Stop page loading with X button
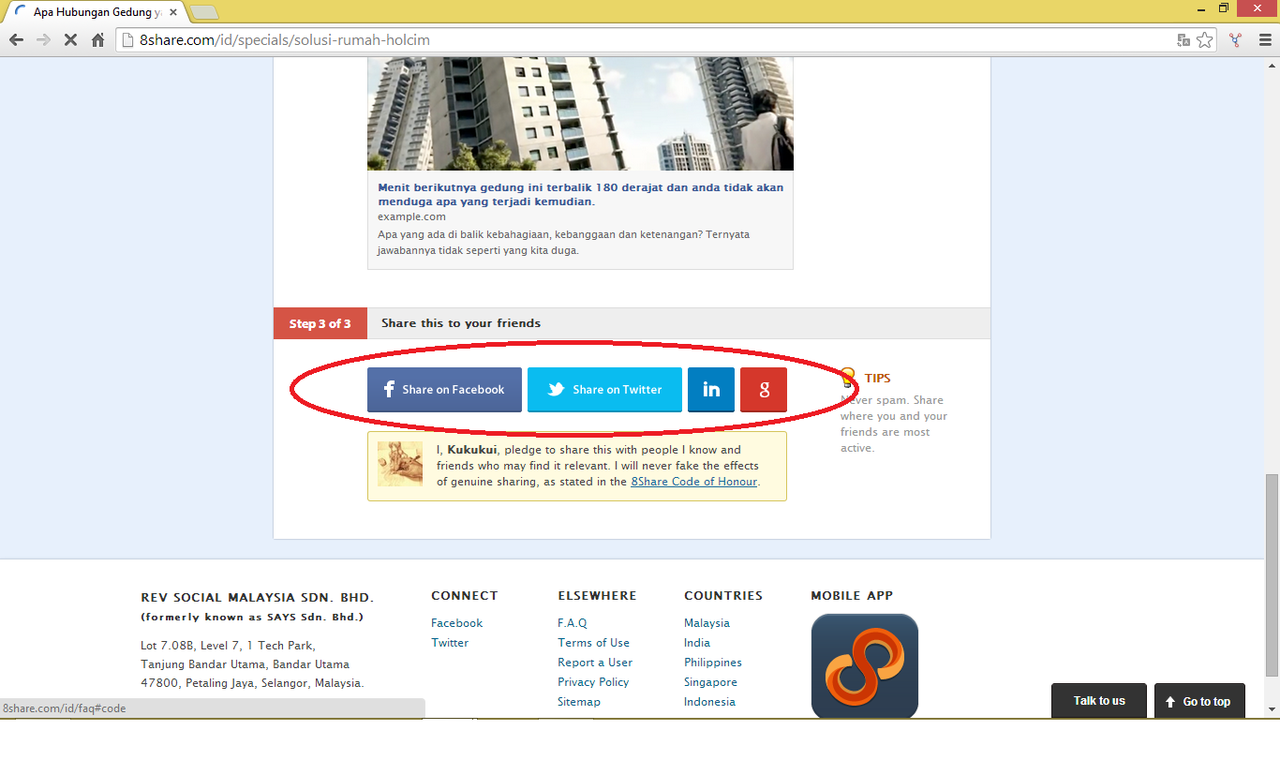The width and height of the screenshot is (1280, 775). [x=71, y=40]
